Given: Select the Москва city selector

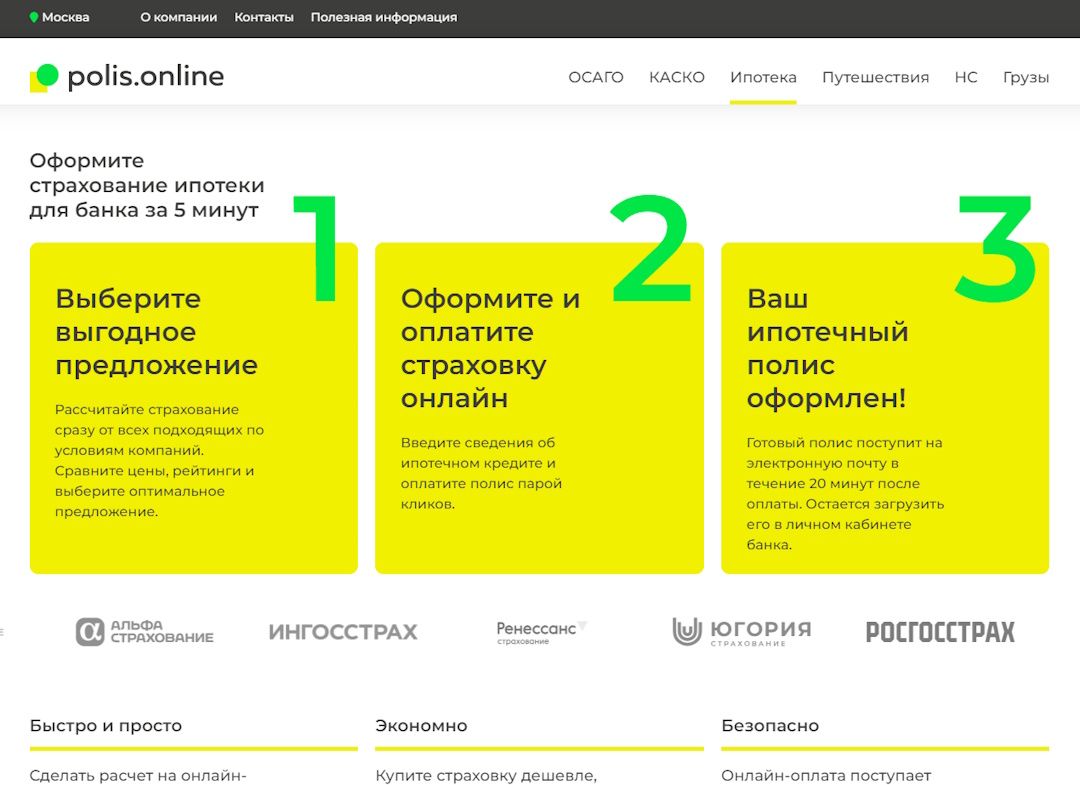Looking at the screenshot, I should click(x=65, y=17).
